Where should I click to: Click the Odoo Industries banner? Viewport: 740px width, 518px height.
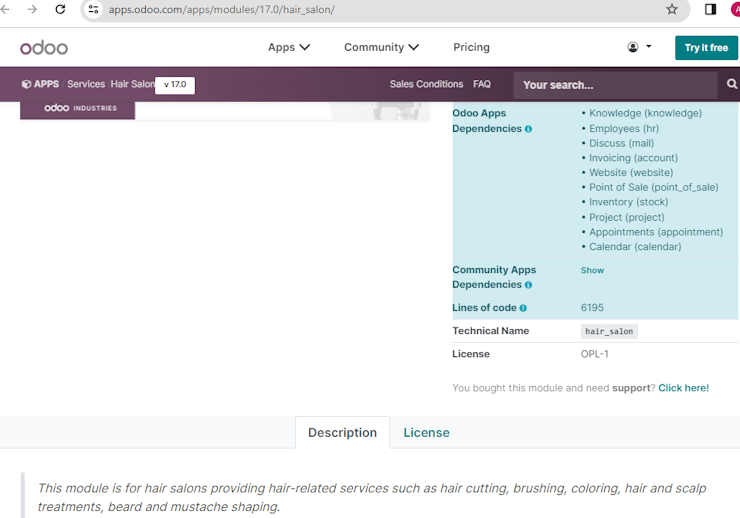(78, 109)
